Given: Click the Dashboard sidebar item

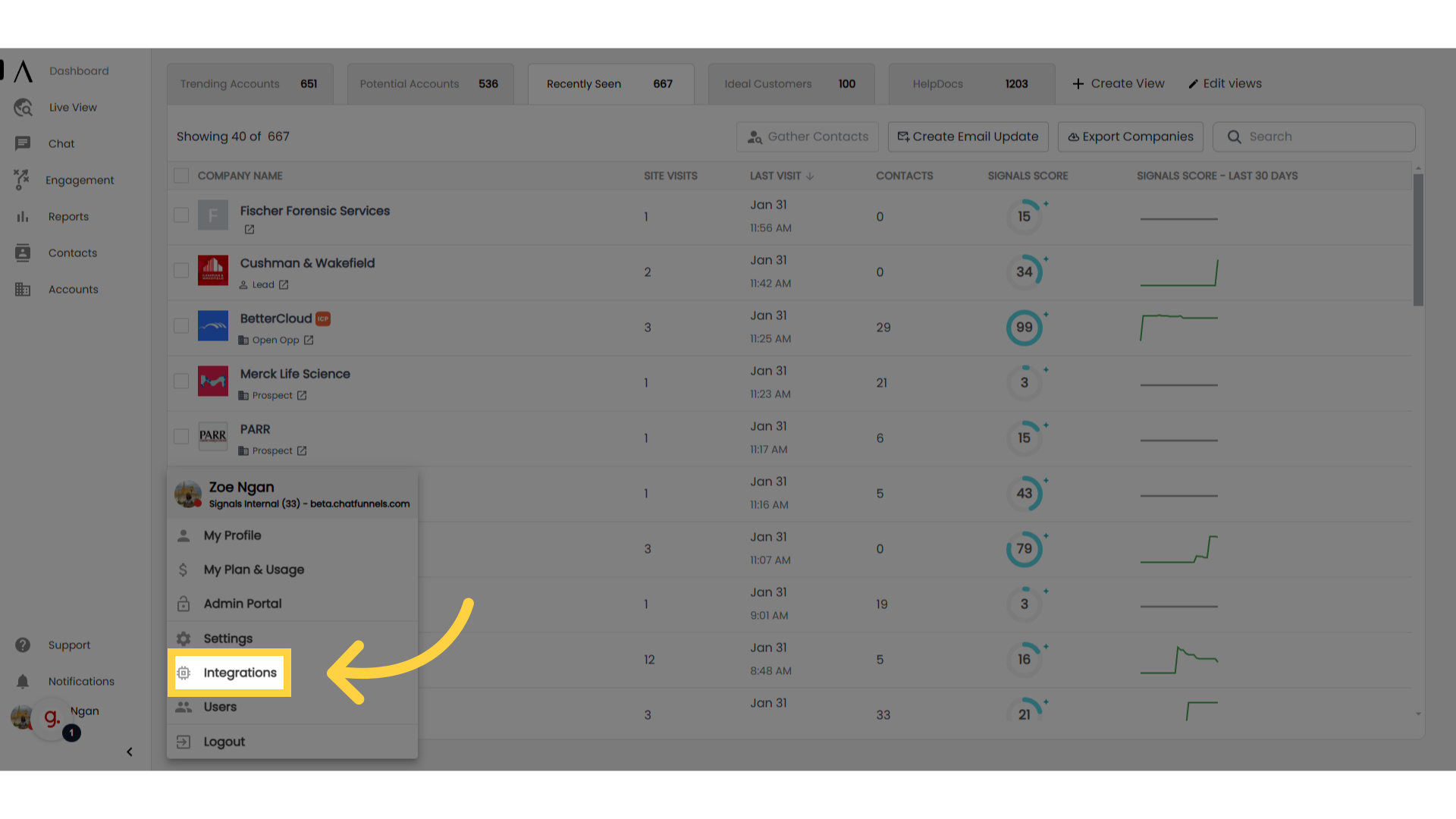Looking at the screenshot, I should pyautogui.click(x=79, y=71).
